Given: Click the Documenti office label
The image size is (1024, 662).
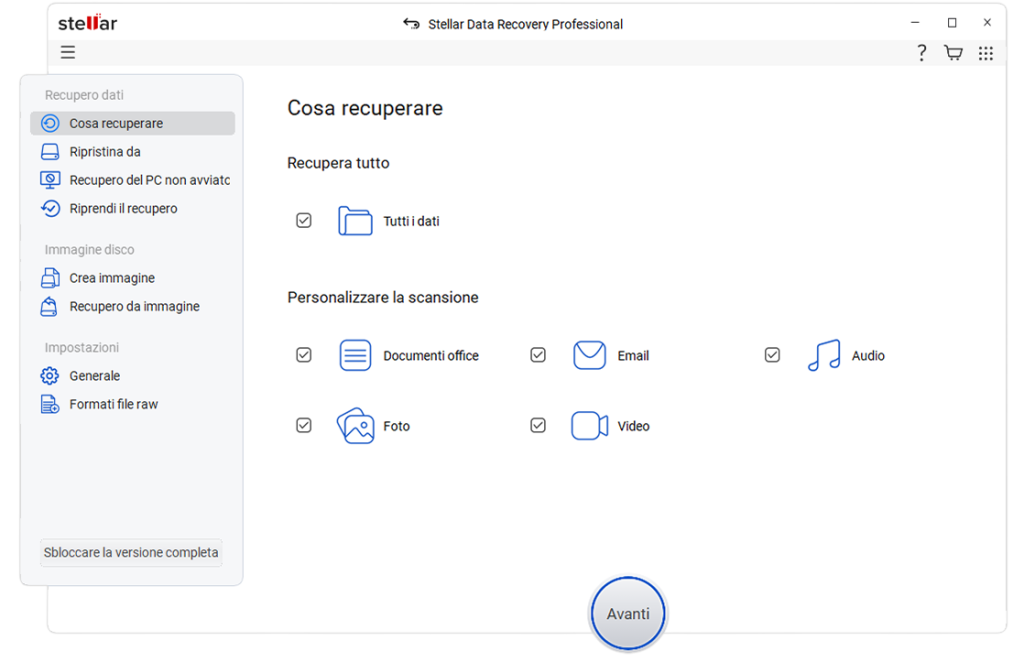Looking at the screenshot, I should point(431,356).
